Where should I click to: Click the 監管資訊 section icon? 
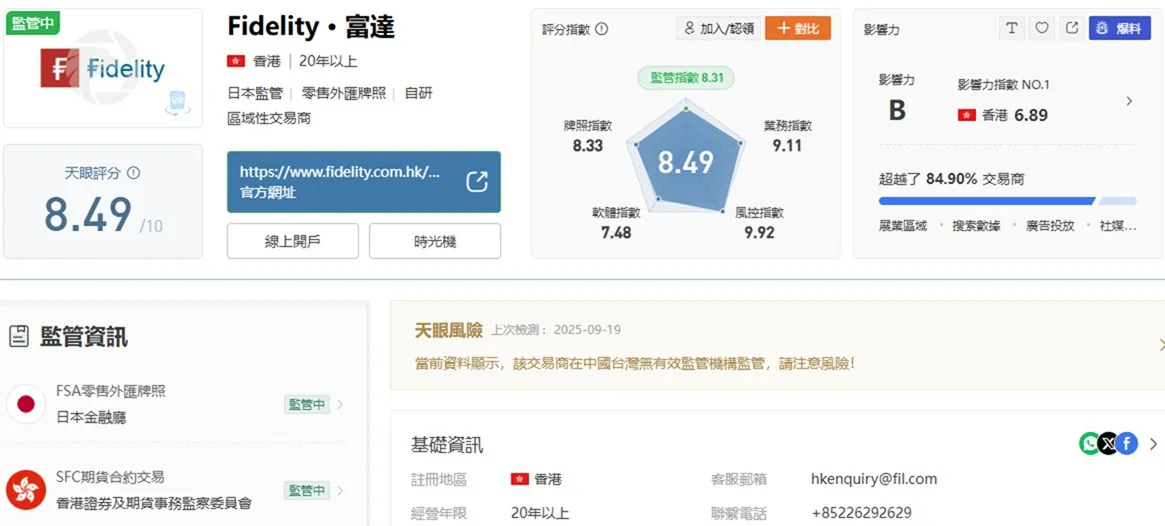tap(19, 337)
